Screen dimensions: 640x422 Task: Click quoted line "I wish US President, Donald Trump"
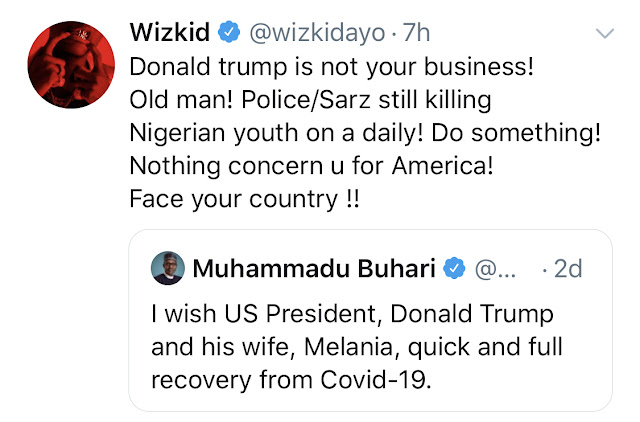[x=353, y=315]
